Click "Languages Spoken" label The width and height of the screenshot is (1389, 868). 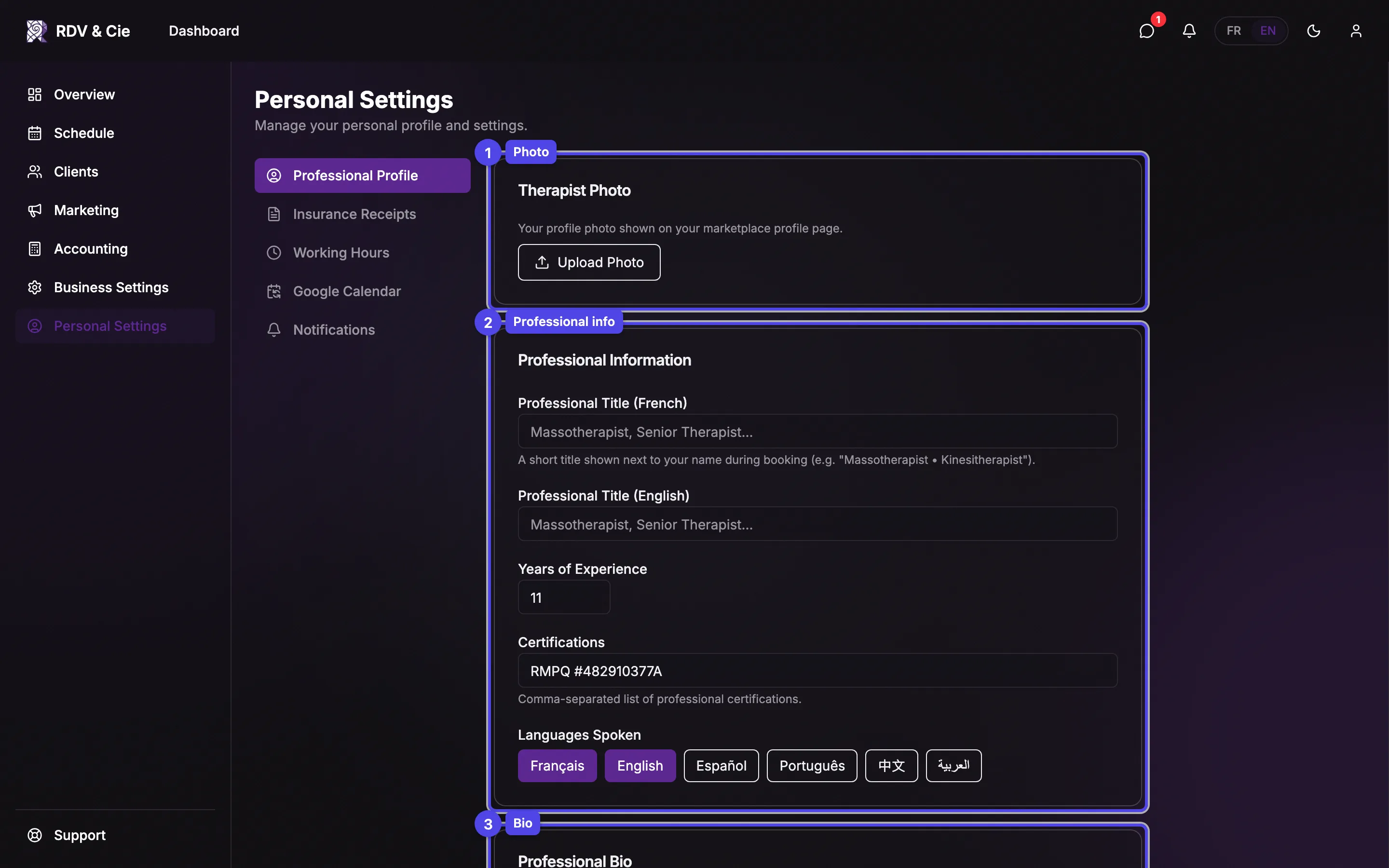579,735
